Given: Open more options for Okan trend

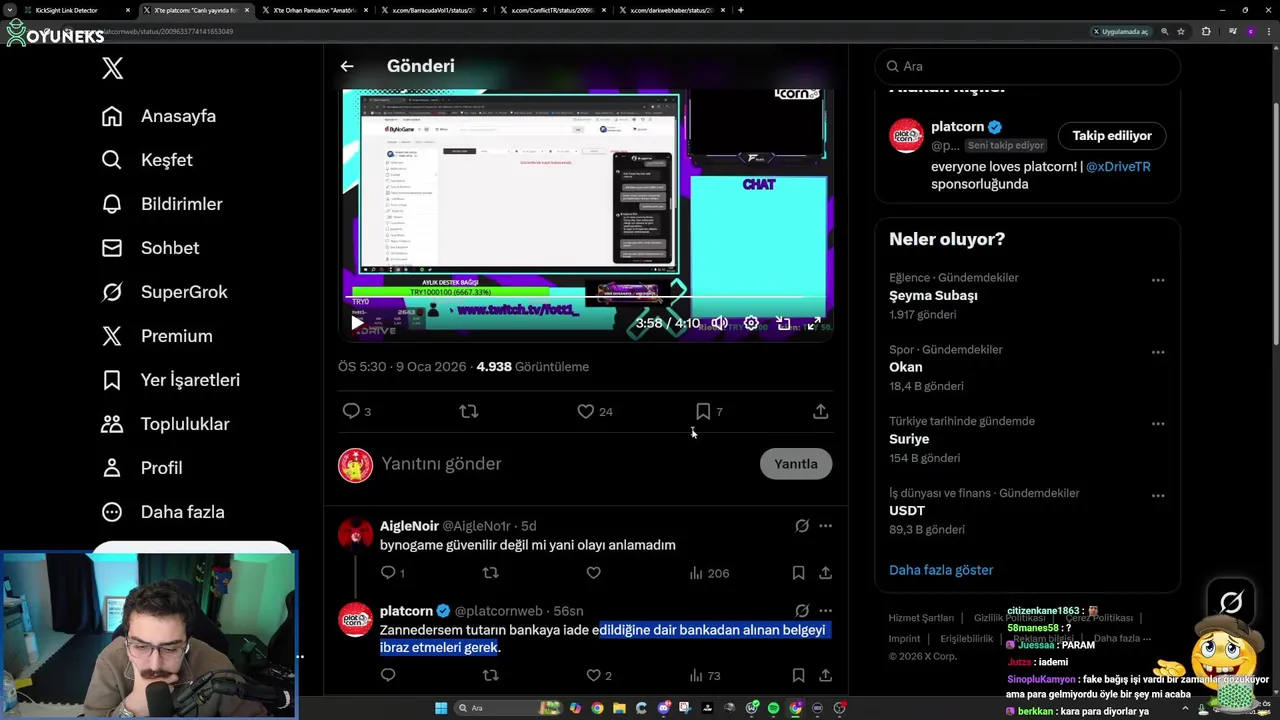Looking at the screenshot, I should (x=1158, y=352).
